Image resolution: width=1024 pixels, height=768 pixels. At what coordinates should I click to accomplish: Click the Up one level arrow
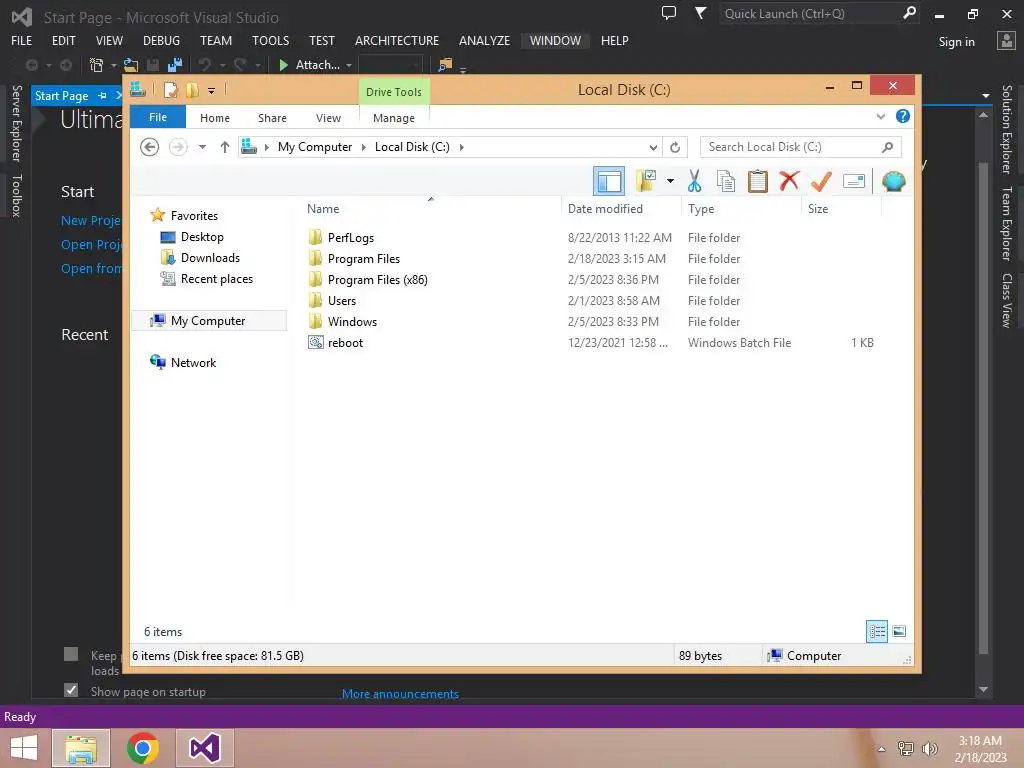225,148
